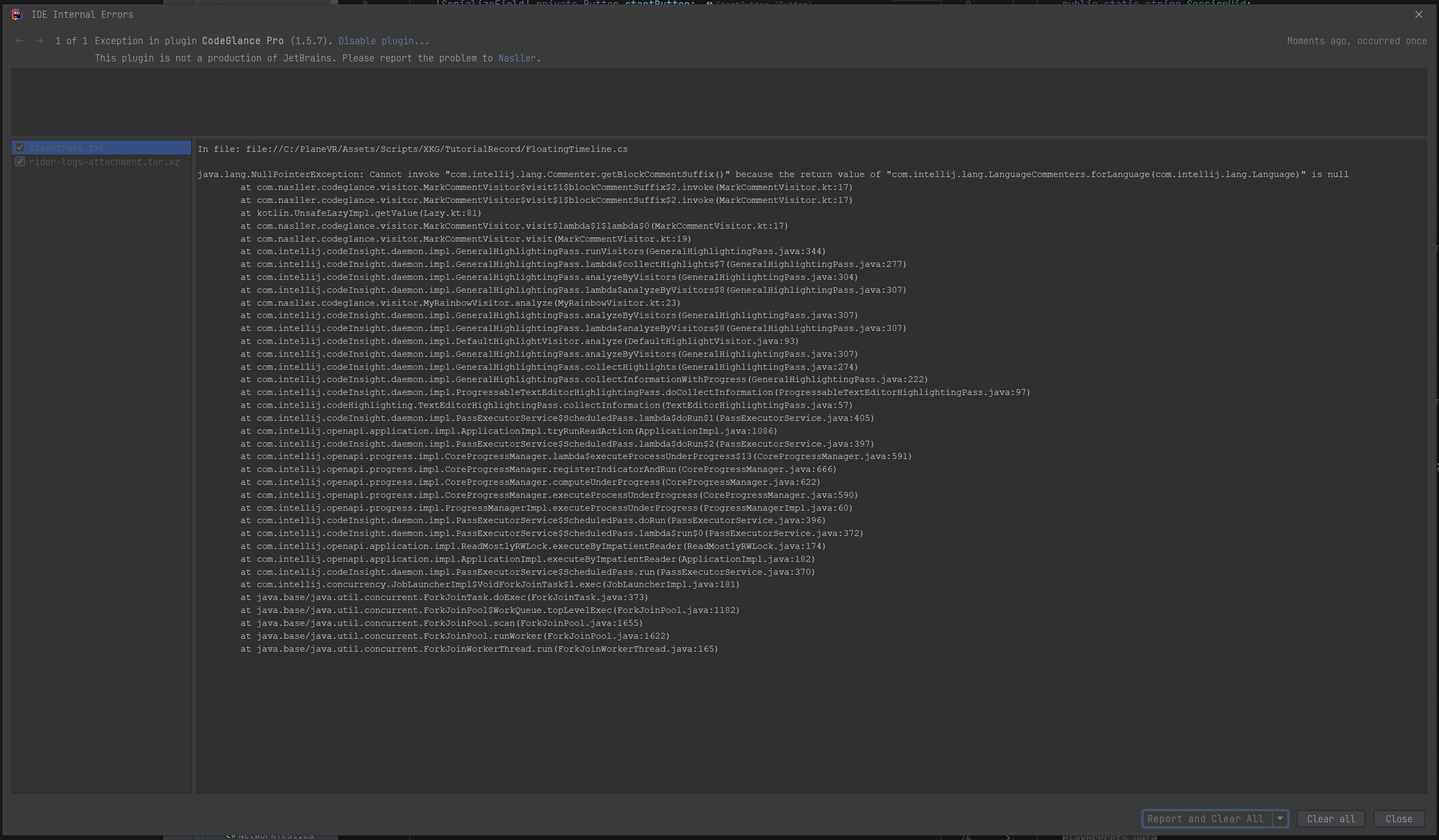
Task: Navigate to next exception using forward arrow
Action: pyautogui.click(x=39, y=40)
